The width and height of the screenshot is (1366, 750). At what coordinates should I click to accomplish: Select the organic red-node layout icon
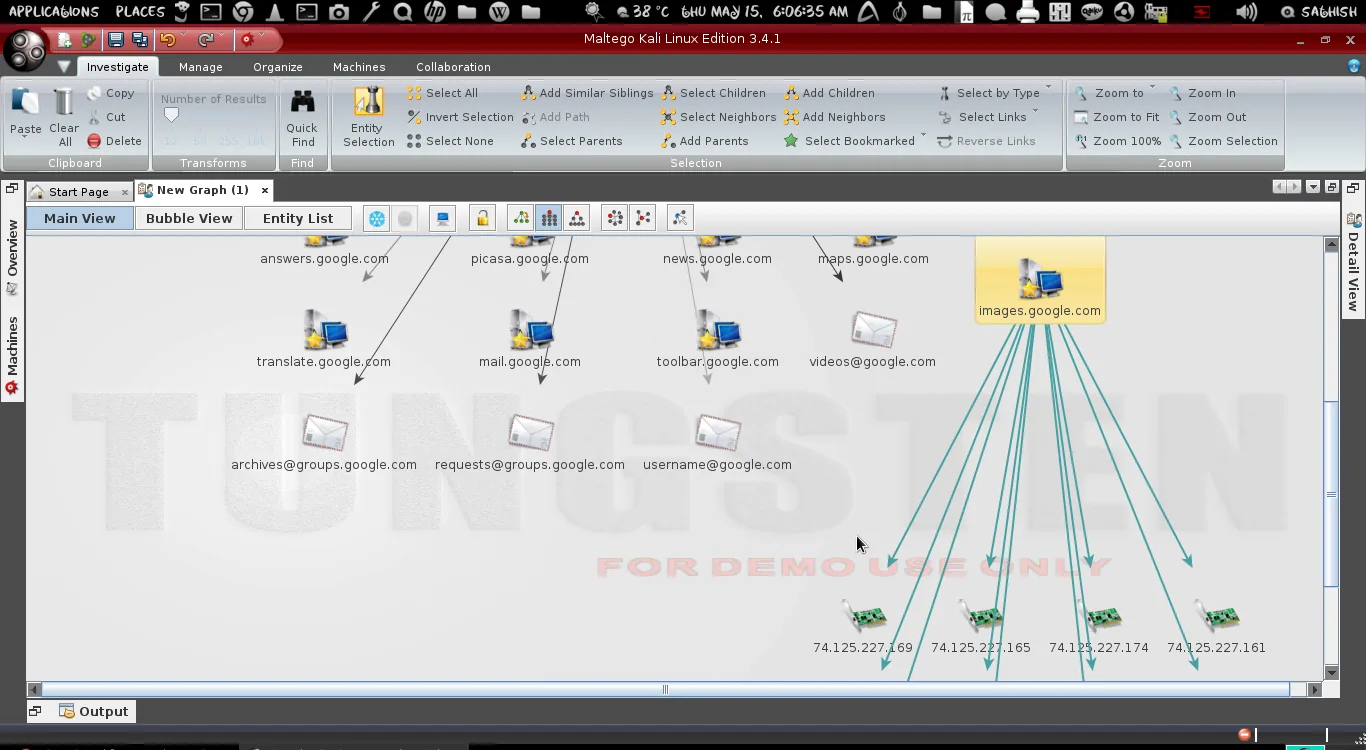(x=643, y=218)
